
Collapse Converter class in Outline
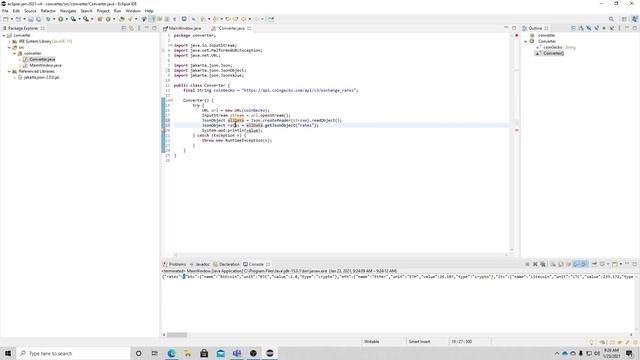click(x=526, y=41)
